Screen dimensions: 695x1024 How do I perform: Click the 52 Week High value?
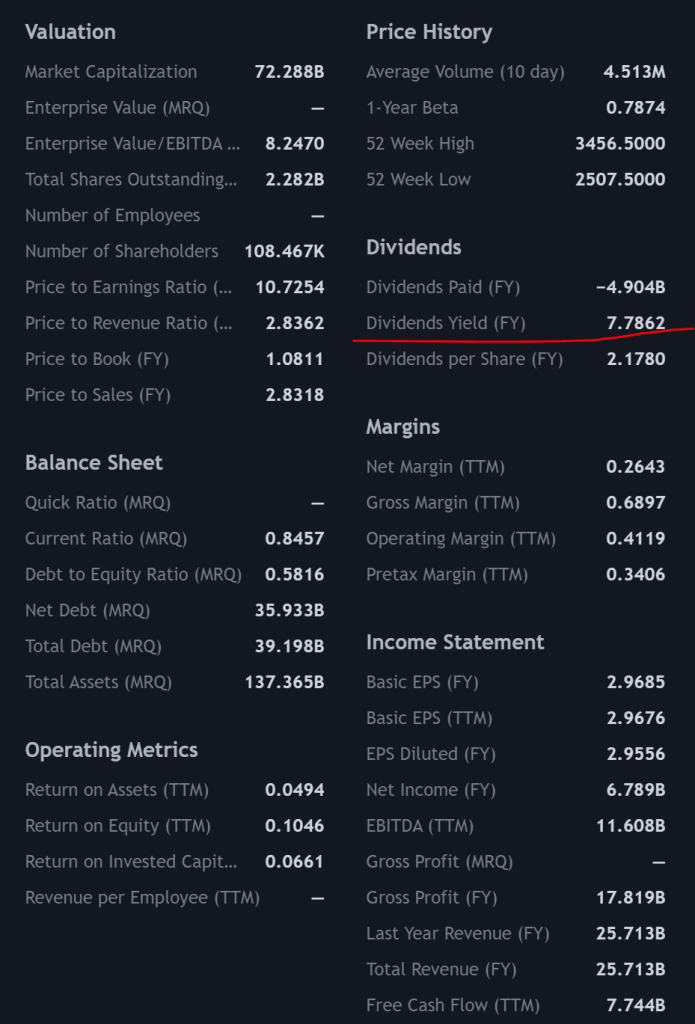click(620, 144)
